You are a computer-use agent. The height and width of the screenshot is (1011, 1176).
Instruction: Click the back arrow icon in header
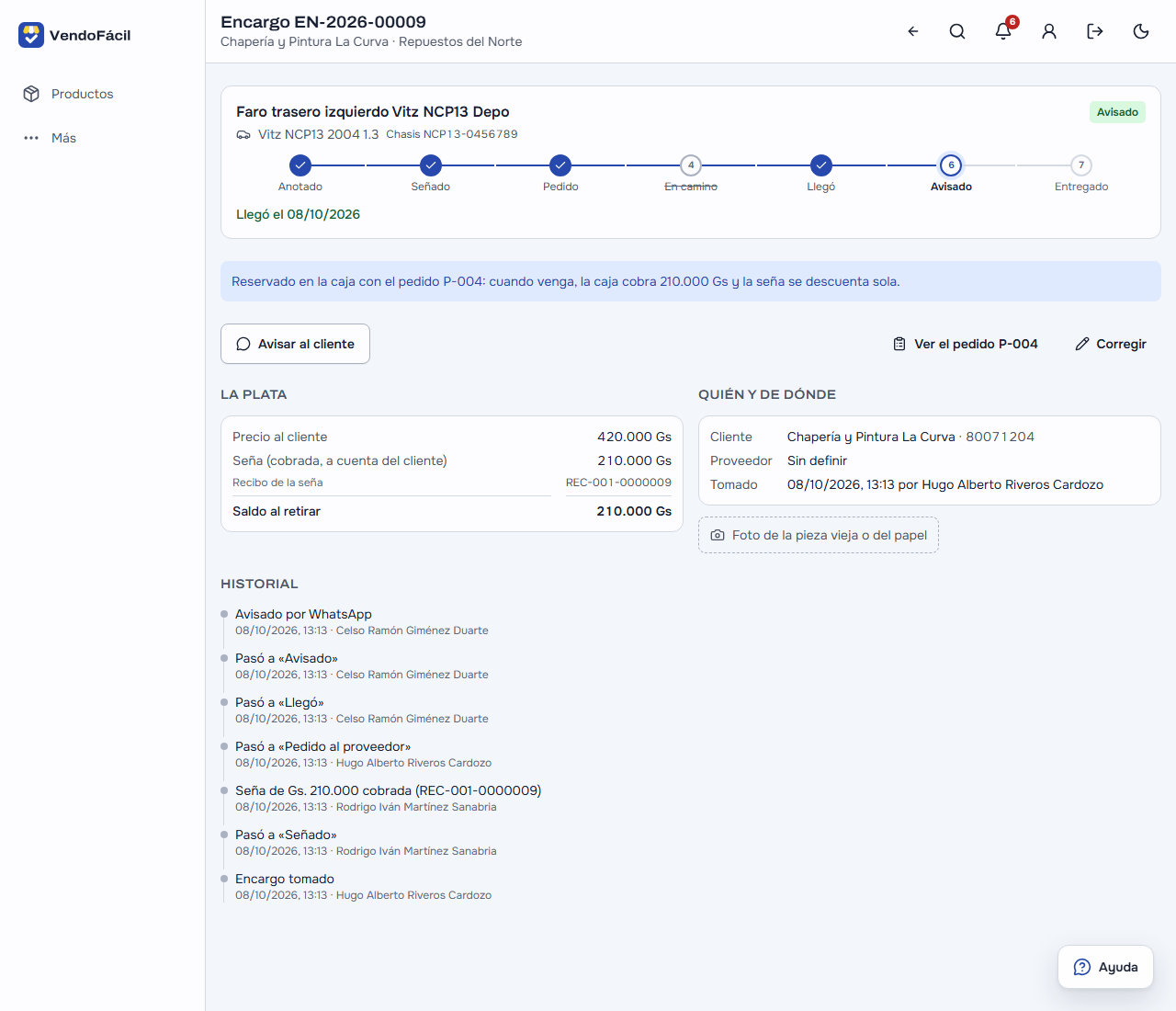(912, 31)
